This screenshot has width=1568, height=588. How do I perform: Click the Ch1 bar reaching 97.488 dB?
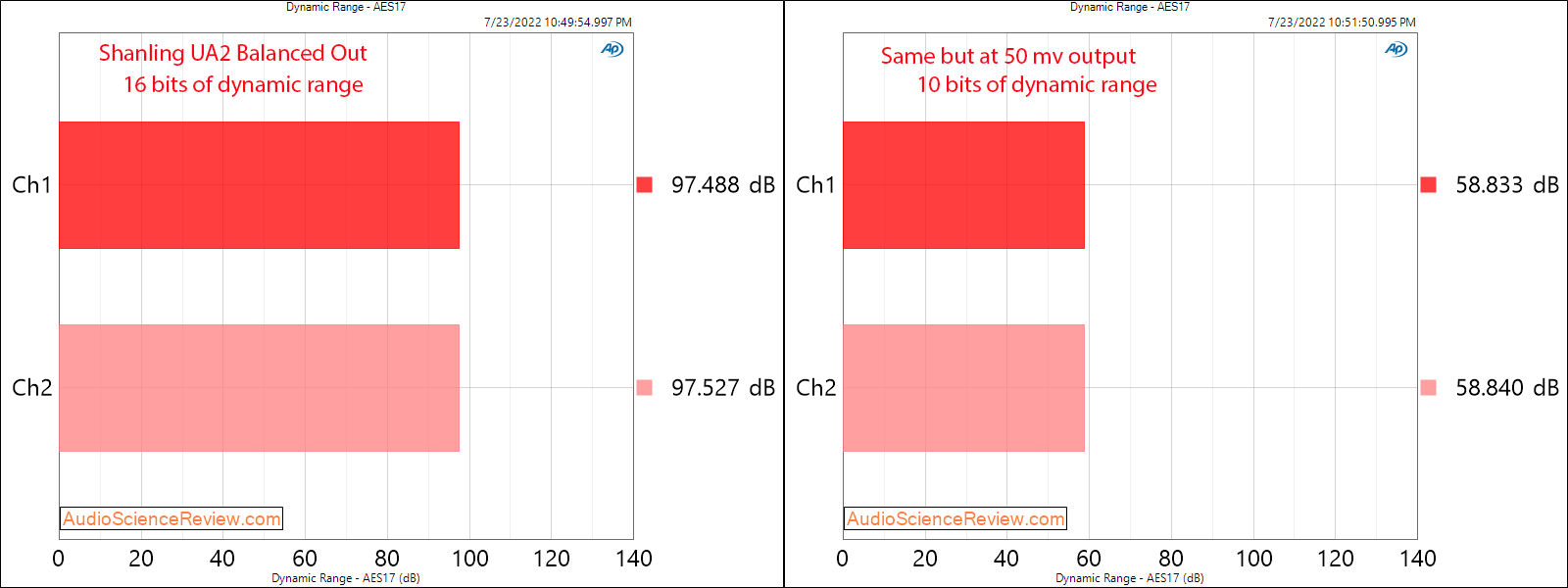(259, 185)
